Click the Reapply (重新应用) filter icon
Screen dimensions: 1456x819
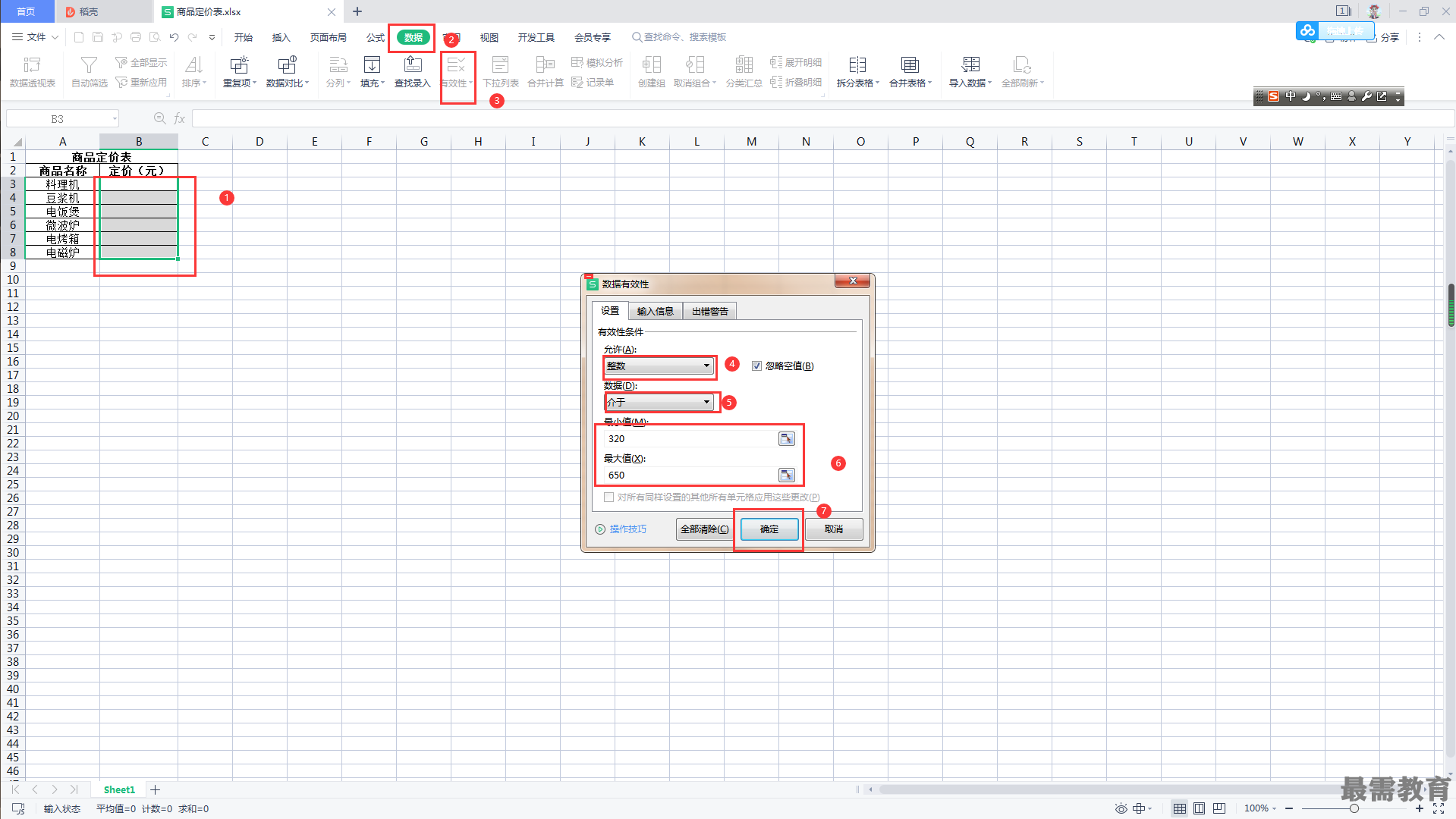coord(121,82)
